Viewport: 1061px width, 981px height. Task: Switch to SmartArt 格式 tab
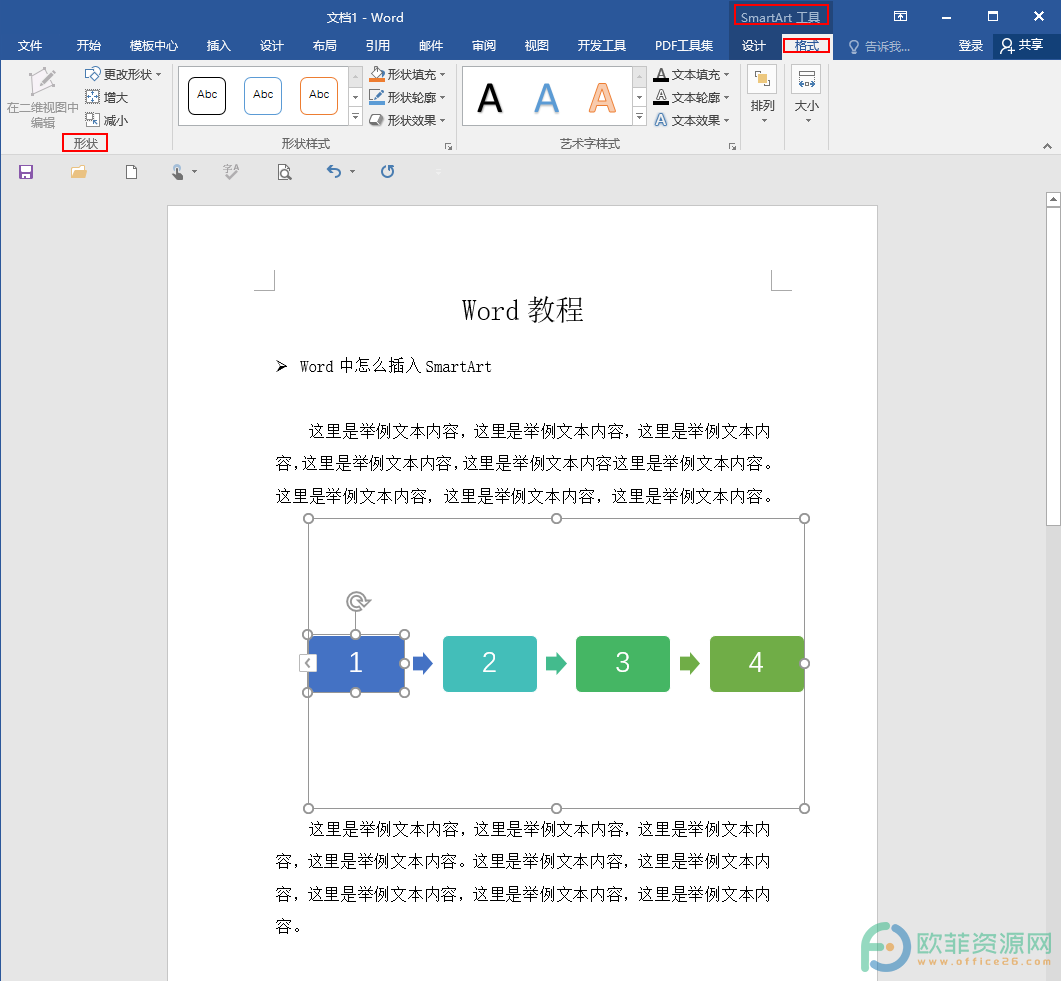point(807,45)
